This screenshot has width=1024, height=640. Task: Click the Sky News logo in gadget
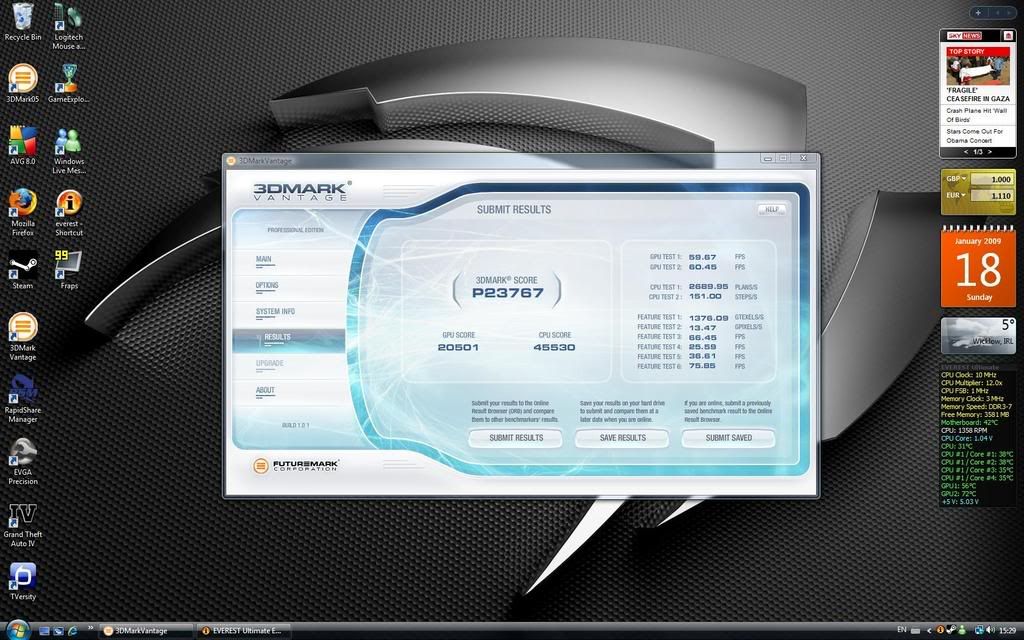click(965, 36)
